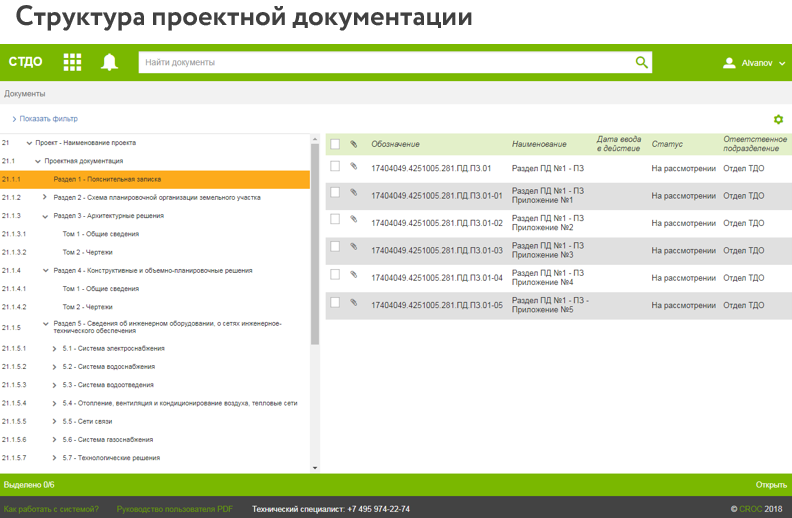Check the box for document ПЗ.01-02
Screen dimensions: 792x518
point(335,219)
